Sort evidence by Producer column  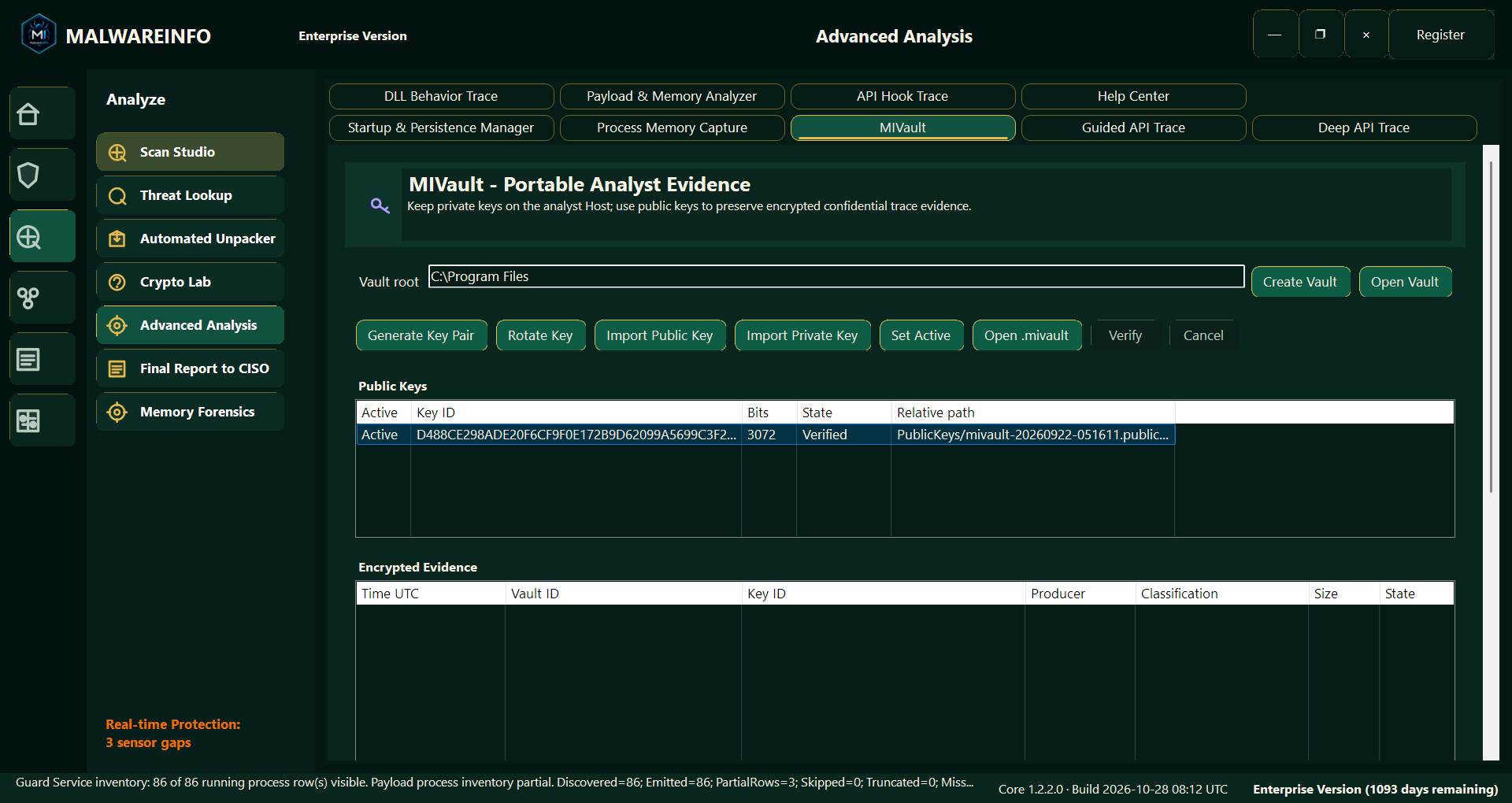(1080, 594)
